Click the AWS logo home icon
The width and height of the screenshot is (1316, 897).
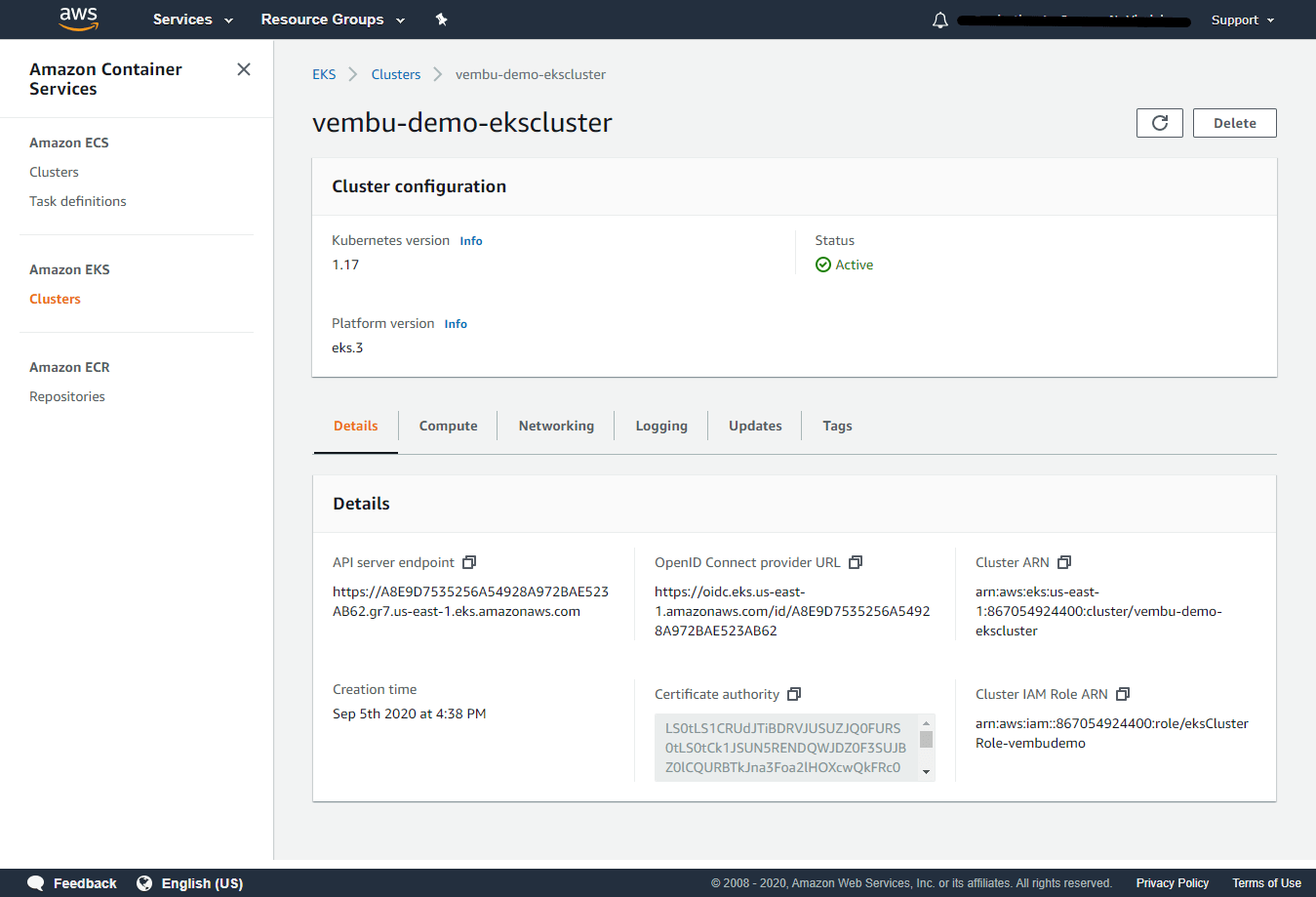(x=79, y=19)
